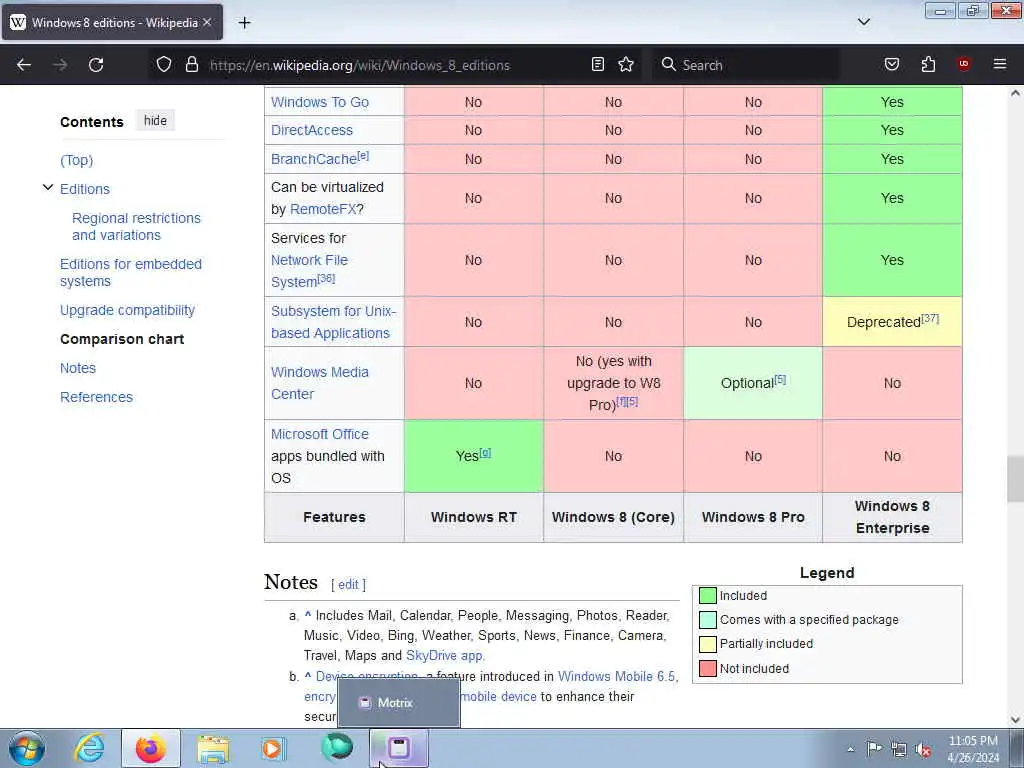Switch to the Windows 8 editions tab
This screenshot has width=1024, height=768.
112,22
